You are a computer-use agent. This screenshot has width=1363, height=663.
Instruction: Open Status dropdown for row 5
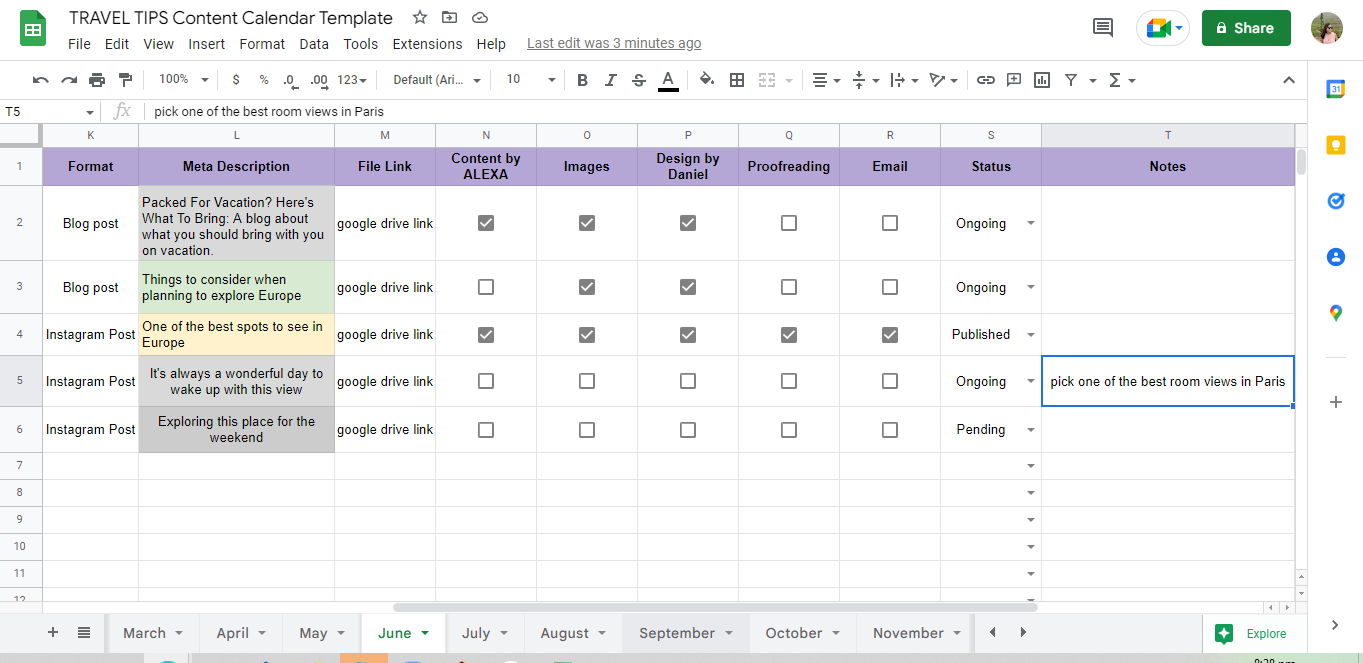click(1030, 382)
